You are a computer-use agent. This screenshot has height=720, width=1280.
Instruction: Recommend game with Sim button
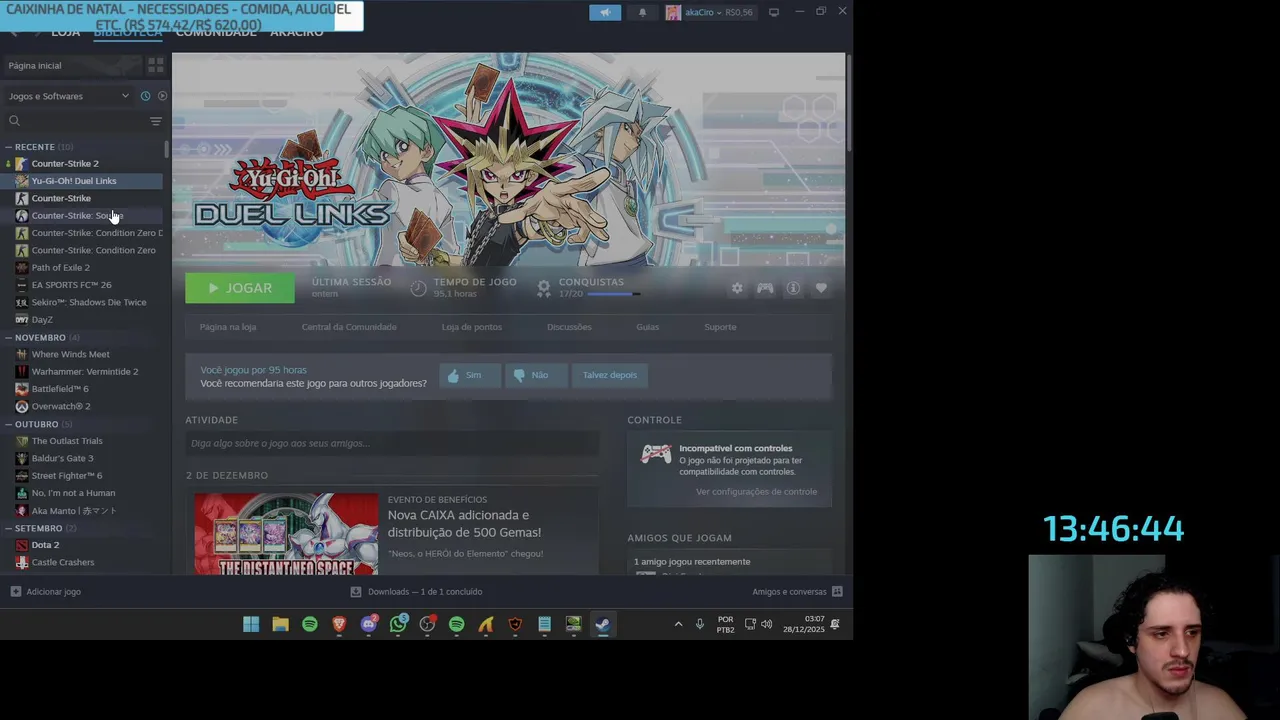[470, 375]
